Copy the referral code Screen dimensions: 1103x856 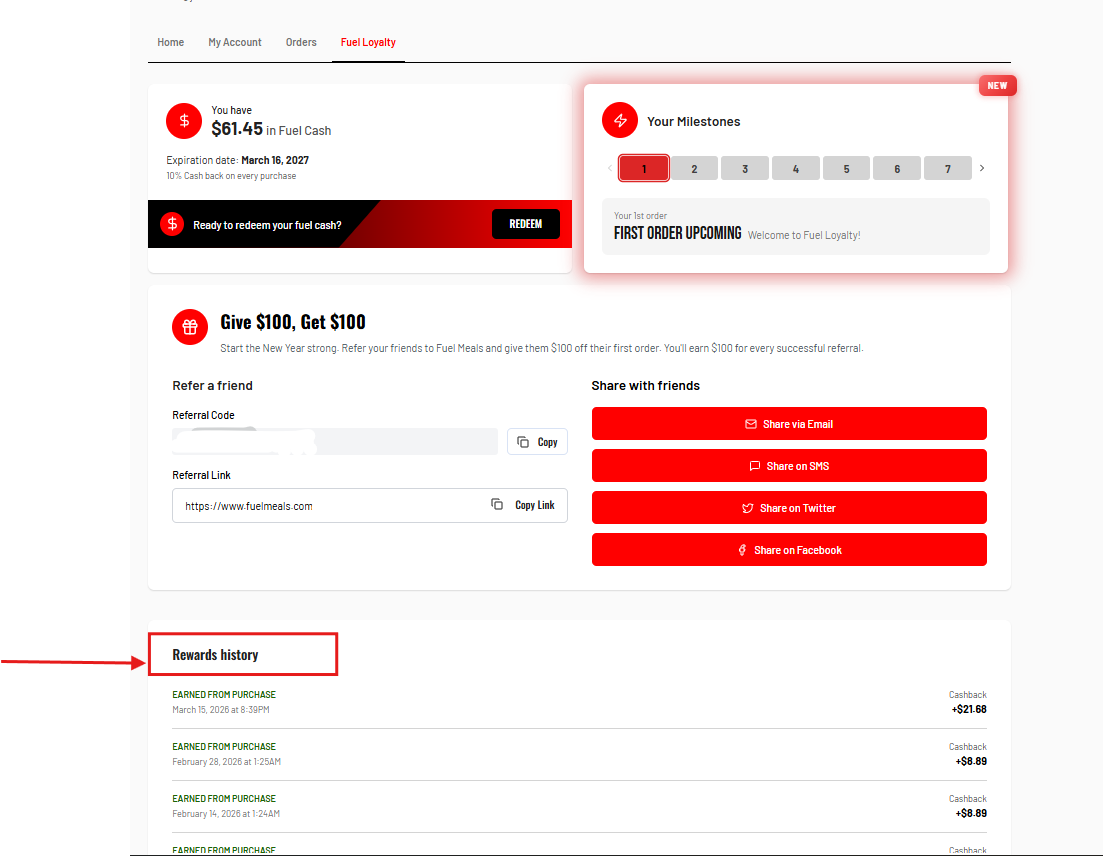pyautogui.click(x=537, y=442)
